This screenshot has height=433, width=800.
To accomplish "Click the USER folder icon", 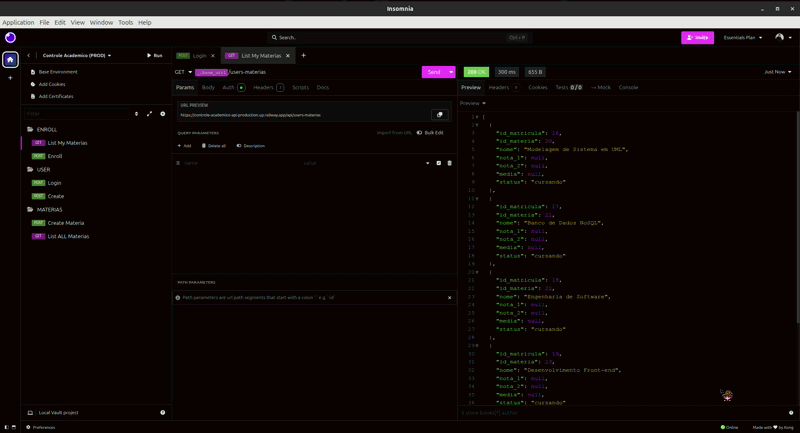I will [30, 169].
